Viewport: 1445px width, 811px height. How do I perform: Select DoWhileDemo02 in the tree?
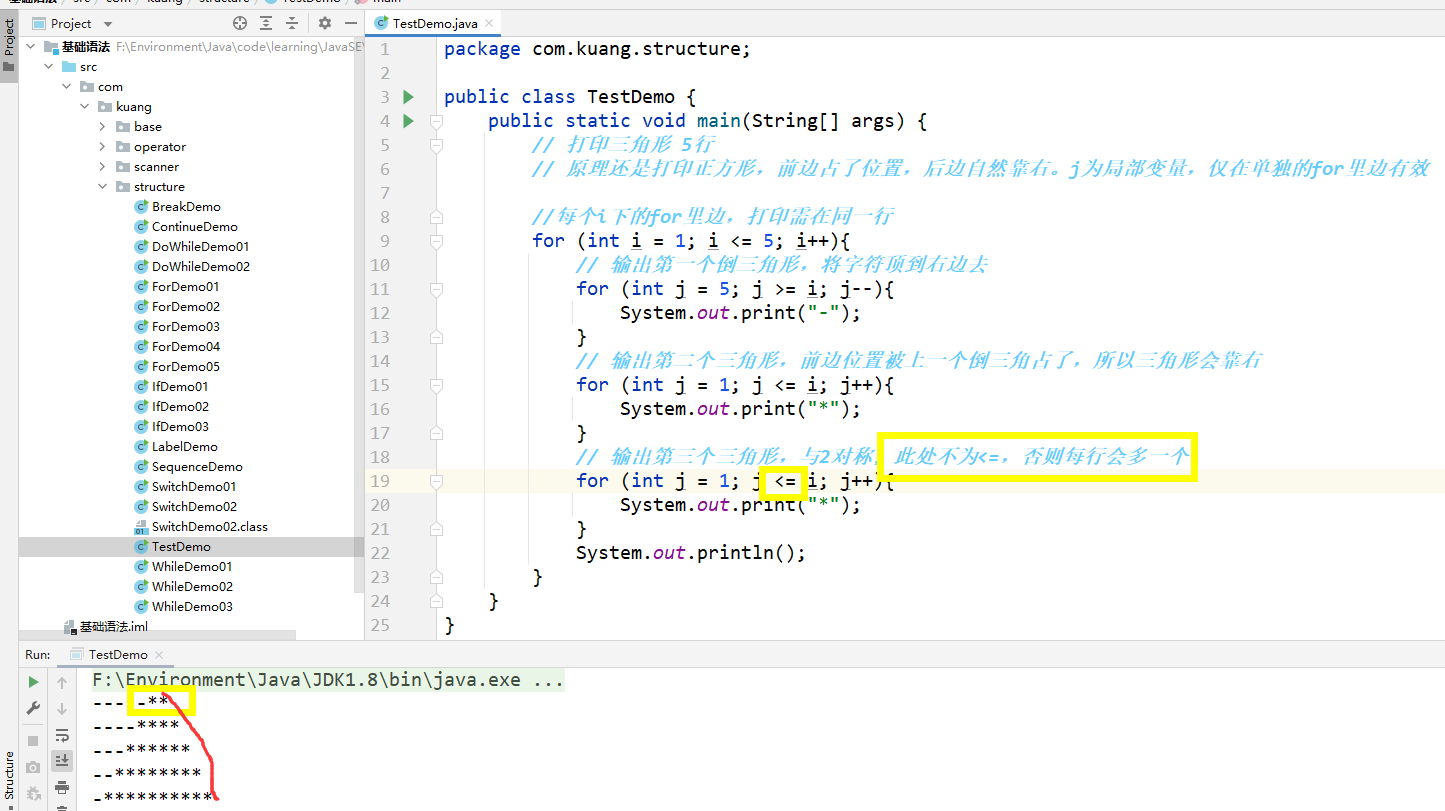tap(200, 267)
